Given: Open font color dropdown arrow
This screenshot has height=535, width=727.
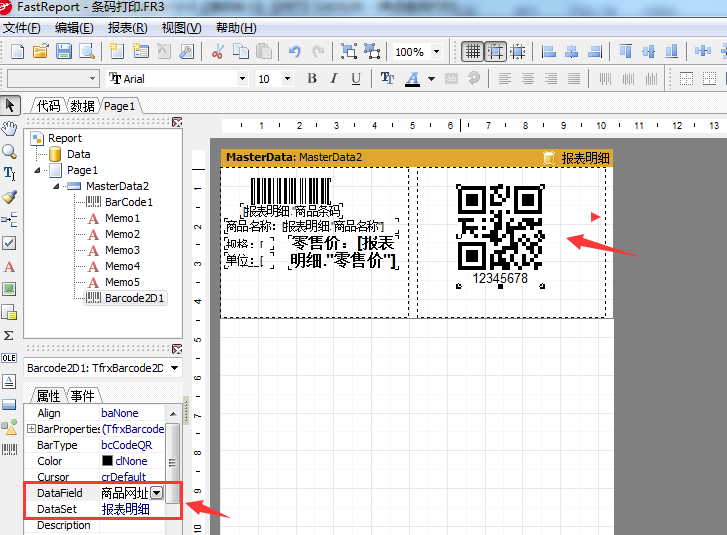Looking at the screenshot, I should pyautogui.click(x=432, y=79).
